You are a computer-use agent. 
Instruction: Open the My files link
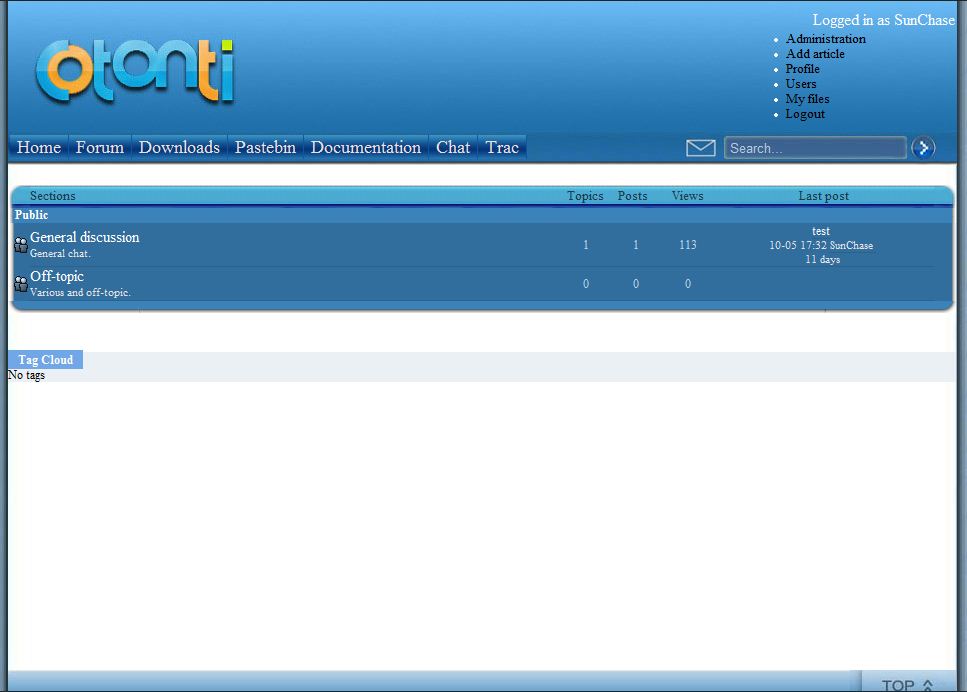(807, 99)
